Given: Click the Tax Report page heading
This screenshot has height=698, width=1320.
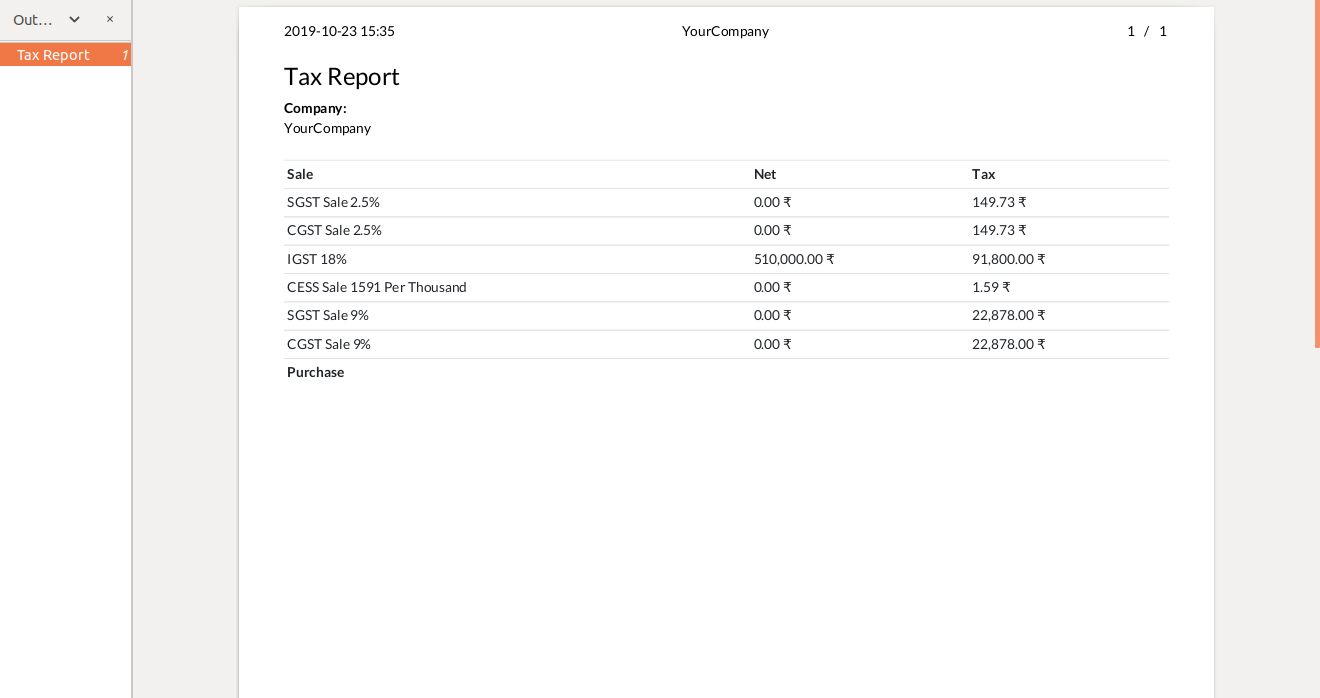Looking at the screenshot, I should (342, 77).
